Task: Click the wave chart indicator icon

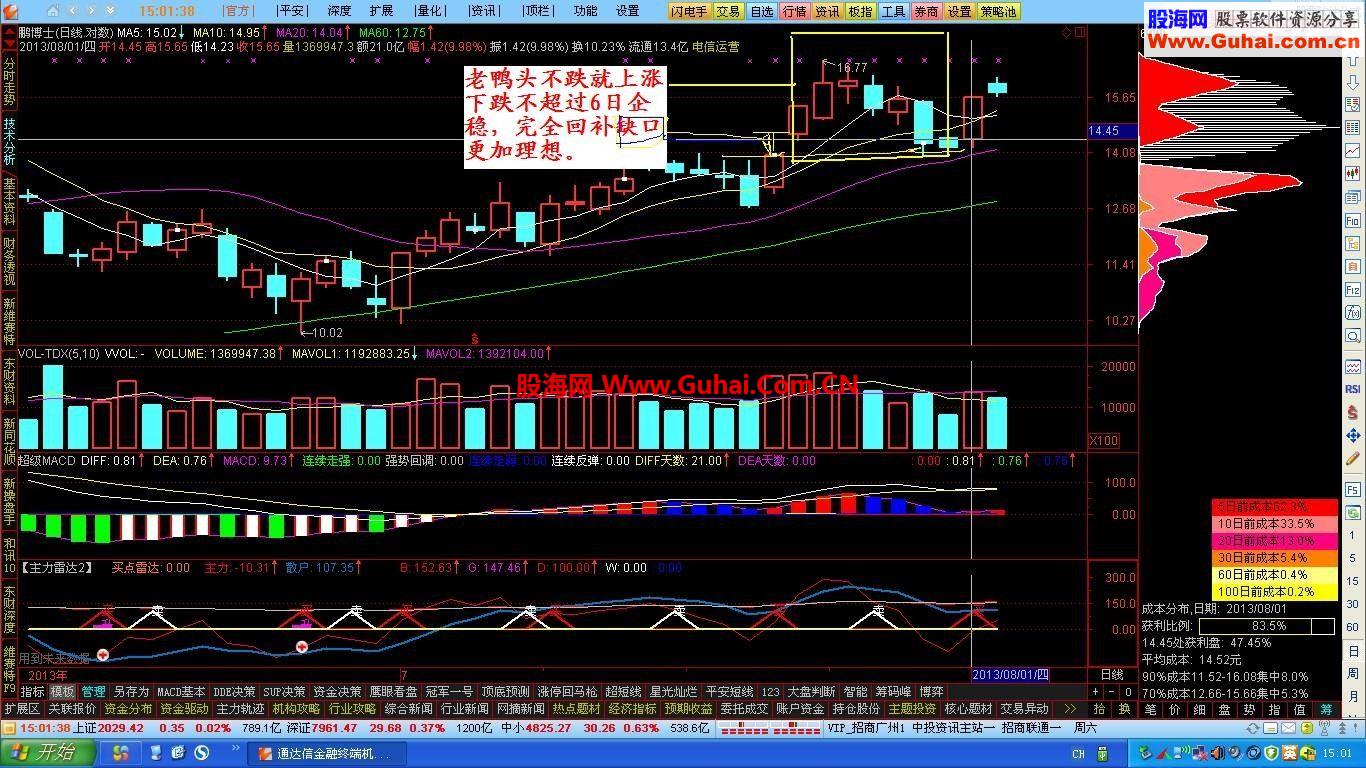Action: [x=1353, y=366]
